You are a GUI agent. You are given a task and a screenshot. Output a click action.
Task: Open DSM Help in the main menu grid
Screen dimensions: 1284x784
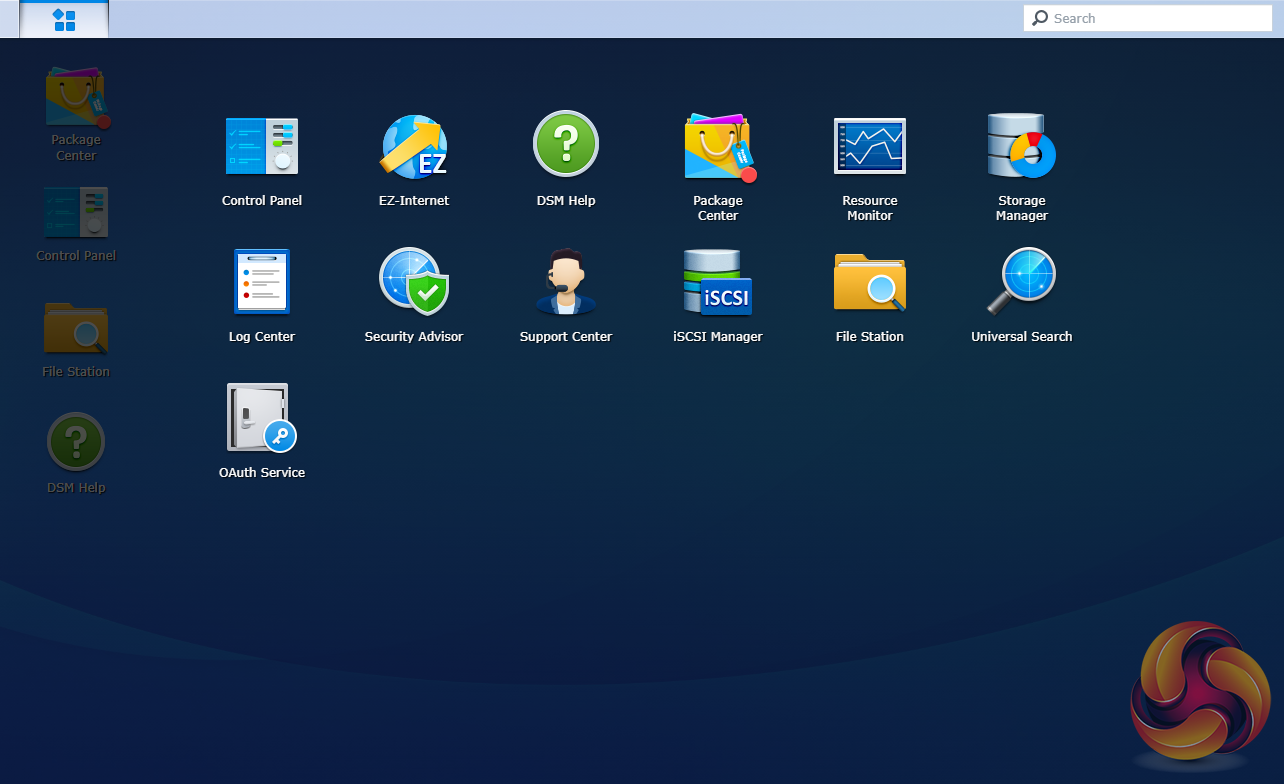[x=565, y=145]
